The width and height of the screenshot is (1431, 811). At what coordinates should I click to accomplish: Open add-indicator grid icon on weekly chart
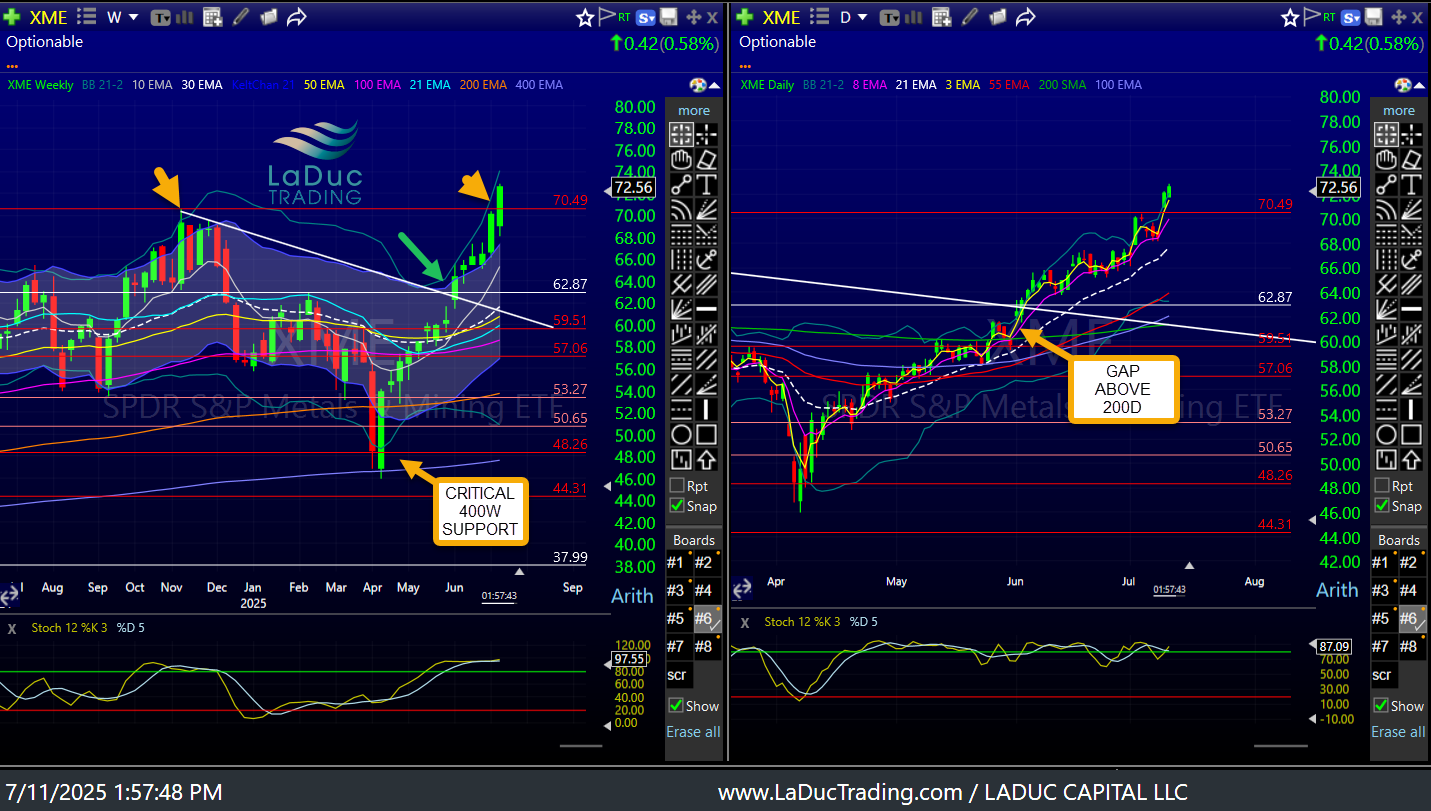point(212,17)
